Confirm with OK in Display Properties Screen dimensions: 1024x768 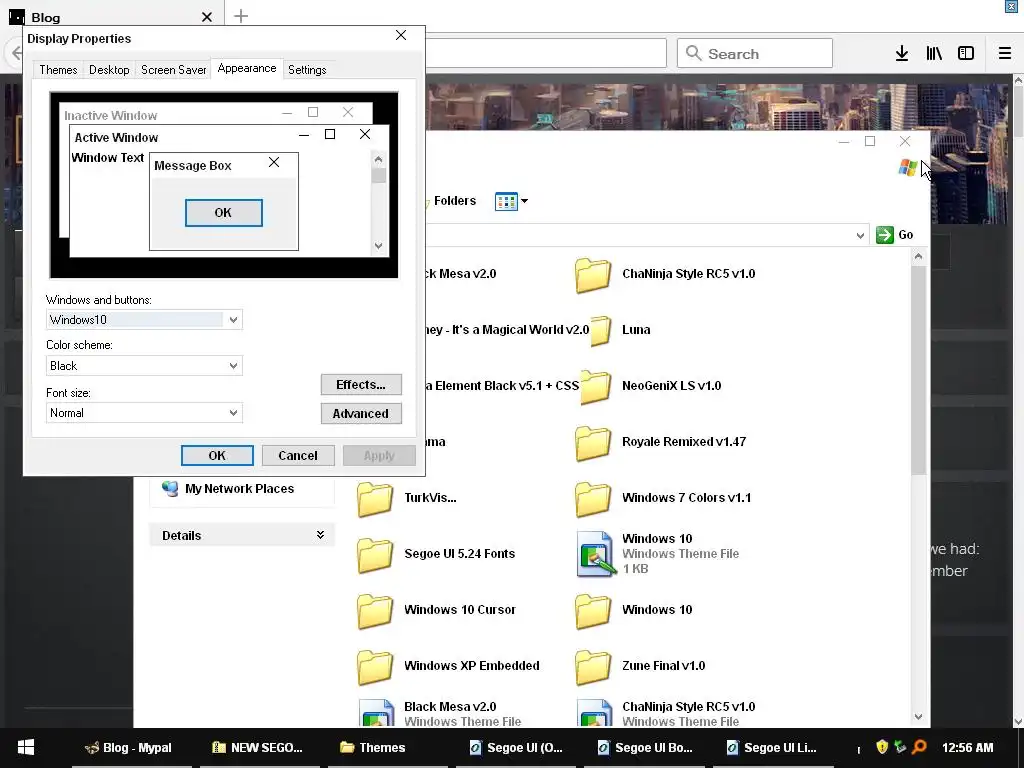[217, 456]
